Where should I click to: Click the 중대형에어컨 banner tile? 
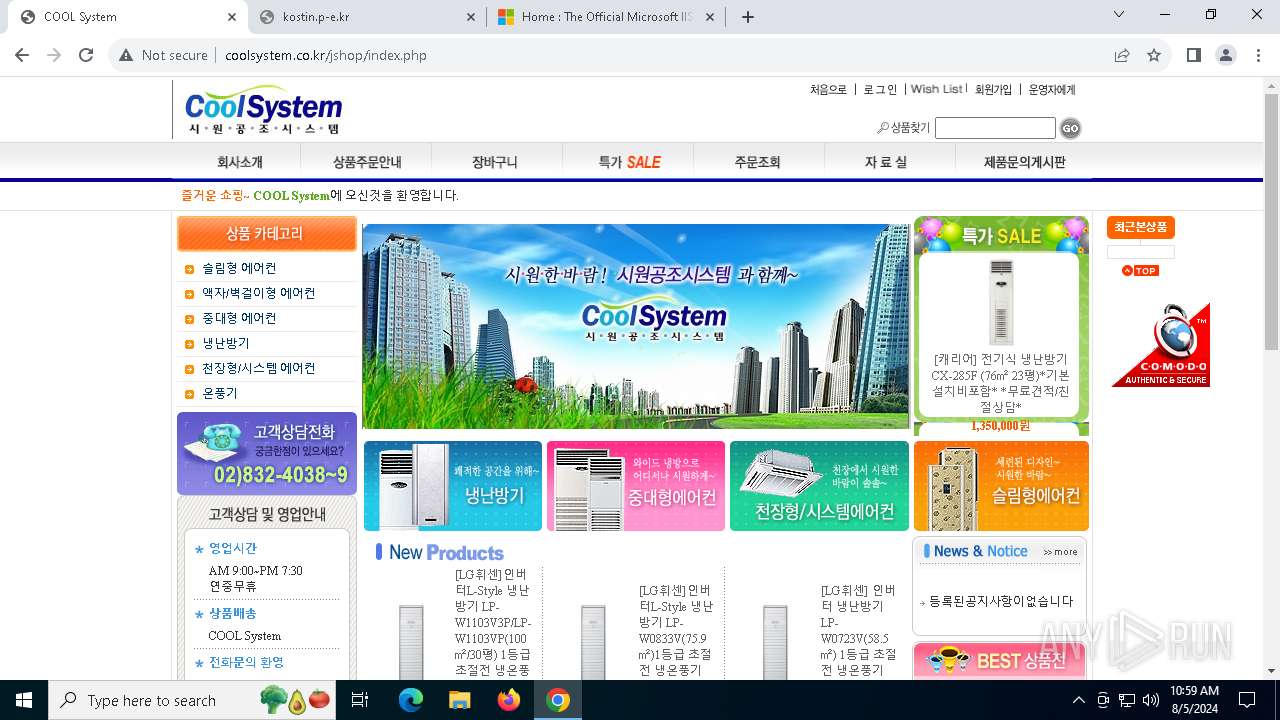pyautogui.click(x=636, y=486)
